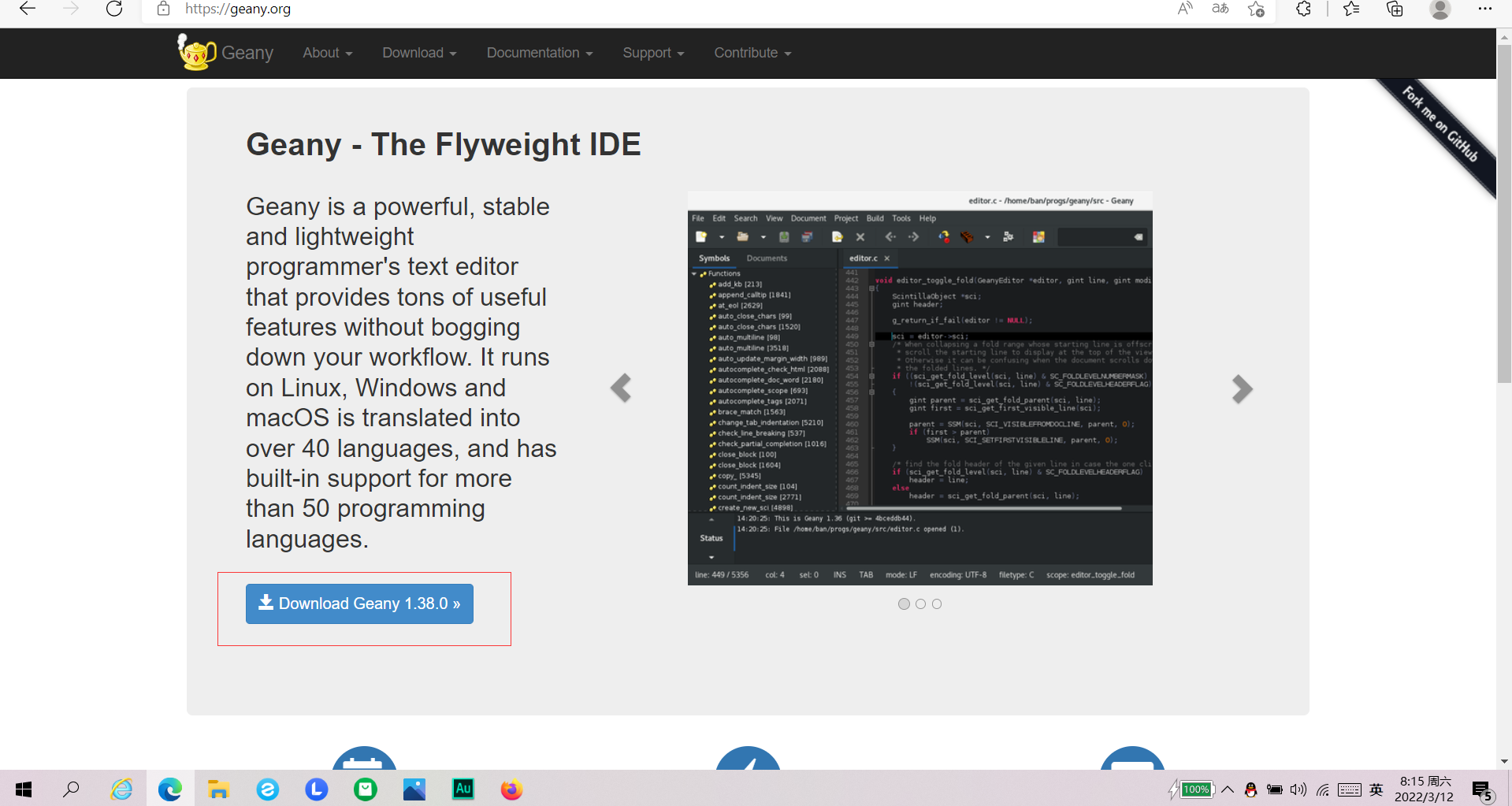View site info via the lock icon
Viewport: 1512px width, 806px height.
coord(163,9)
